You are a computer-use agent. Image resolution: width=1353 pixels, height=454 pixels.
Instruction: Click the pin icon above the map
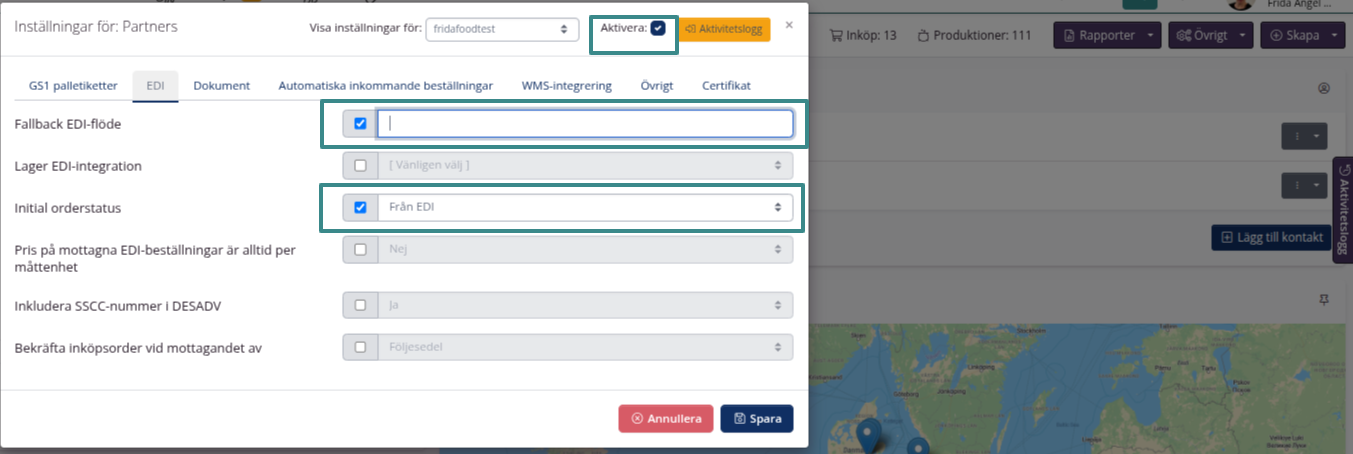click(x=1324, y=299)
